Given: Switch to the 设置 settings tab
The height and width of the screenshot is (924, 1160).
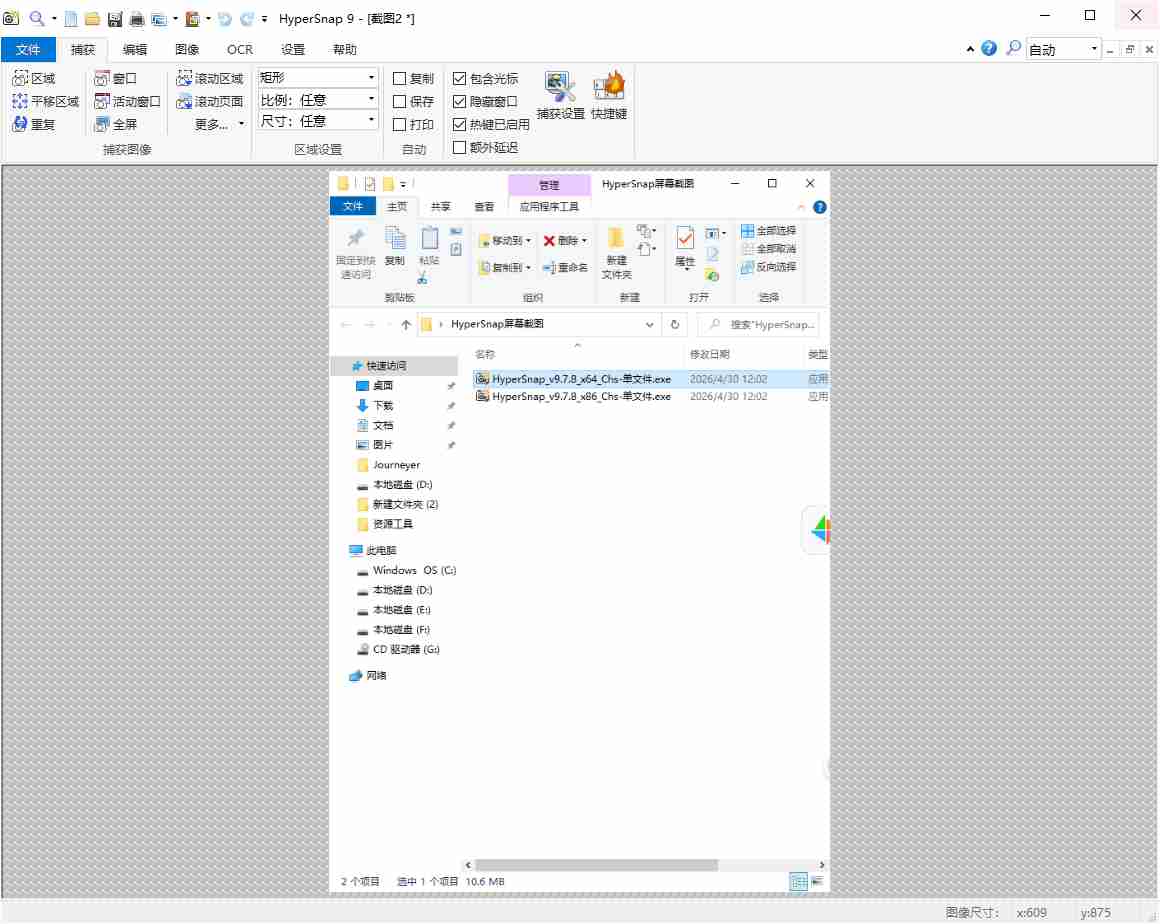Looking at the screenshot, I should coord(293,50).
